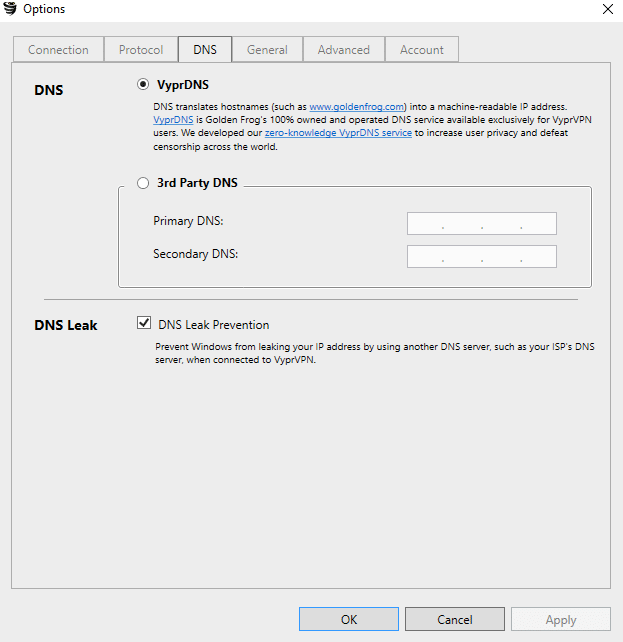Choose the 3rd Party DNS option
This screenshot has height=642, width=623.
(x=143, y=183)
